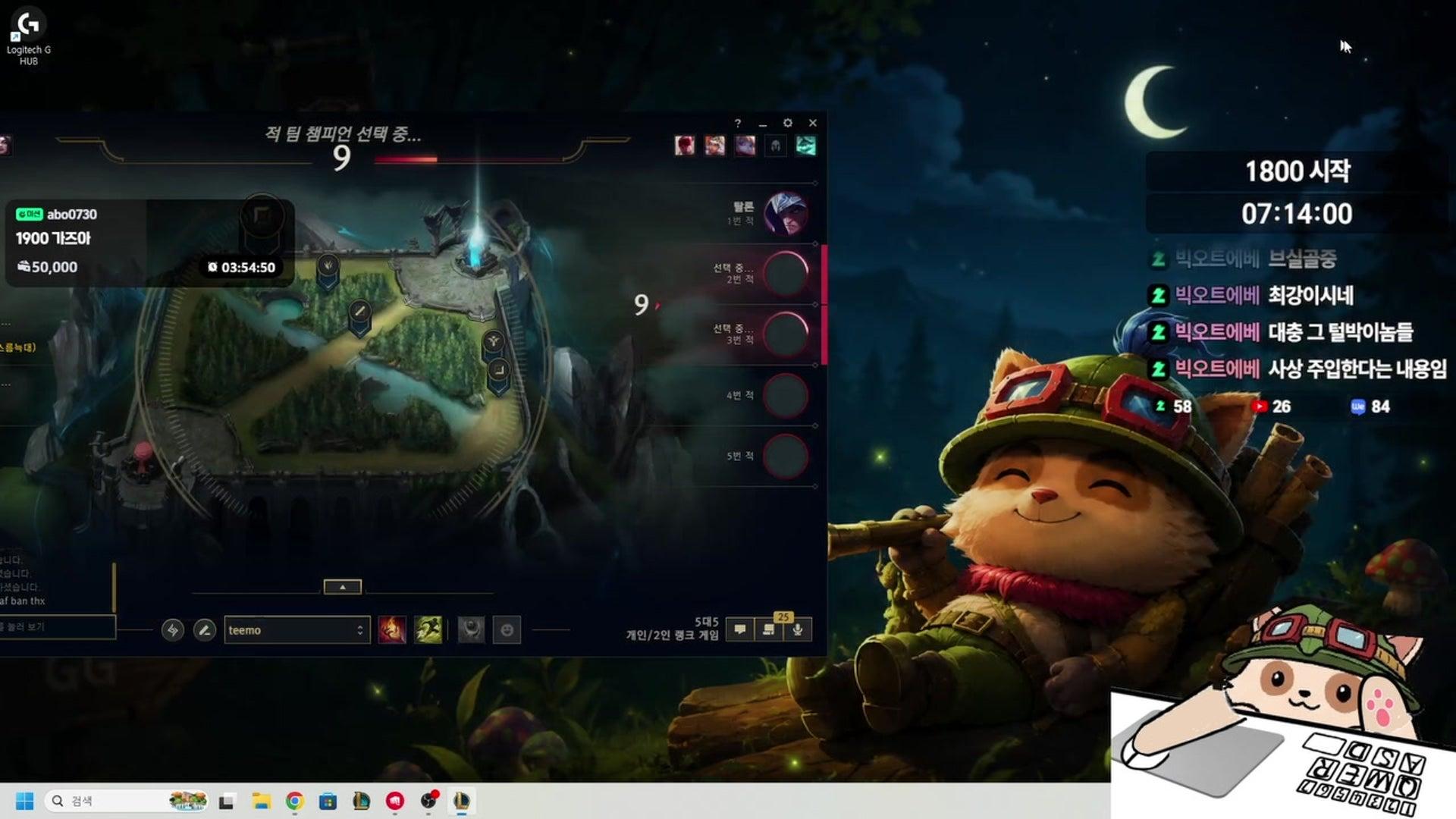
Task: Click the second banned champion portrait
Action: (715, 146)
